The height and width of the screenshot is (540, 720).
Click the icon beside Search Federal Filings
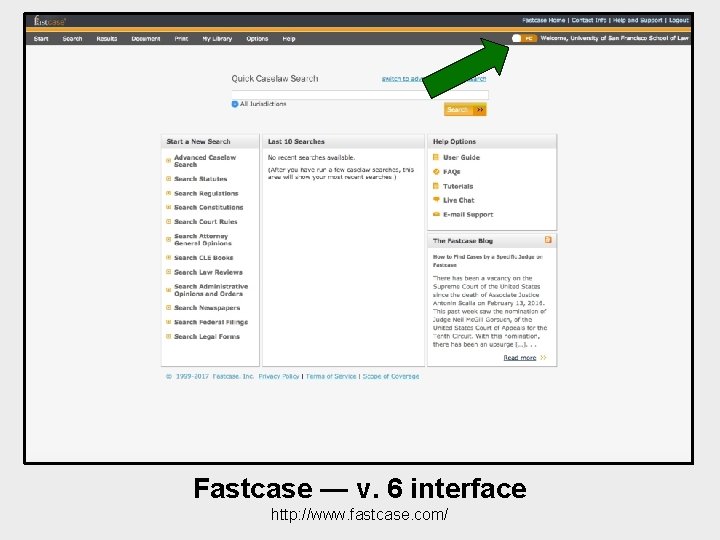[169, 322]
